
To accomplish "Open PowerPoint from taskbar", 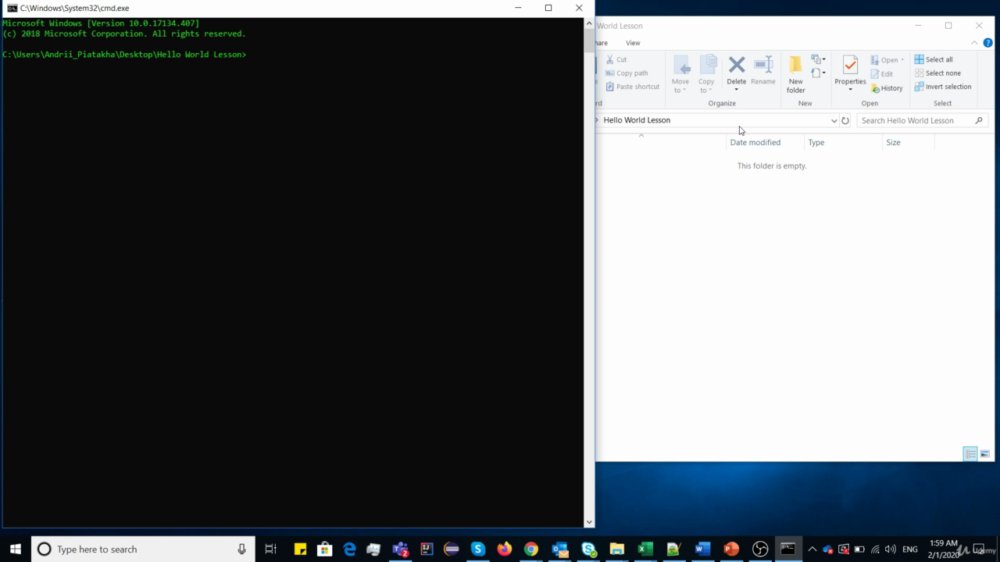I will (x=731, y=549).
